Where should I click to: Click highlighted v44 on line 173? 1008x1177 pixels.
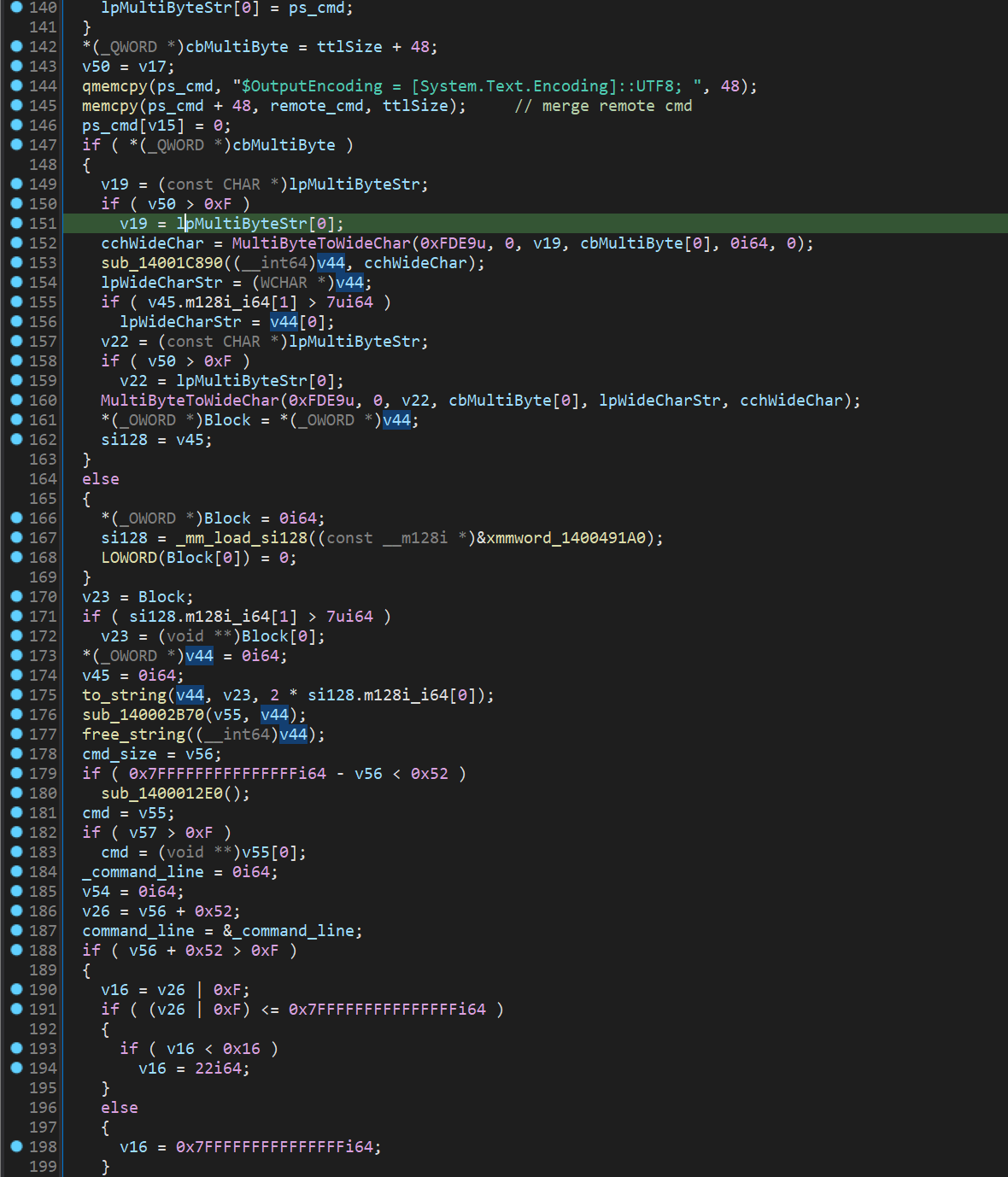tap(199, 656)
